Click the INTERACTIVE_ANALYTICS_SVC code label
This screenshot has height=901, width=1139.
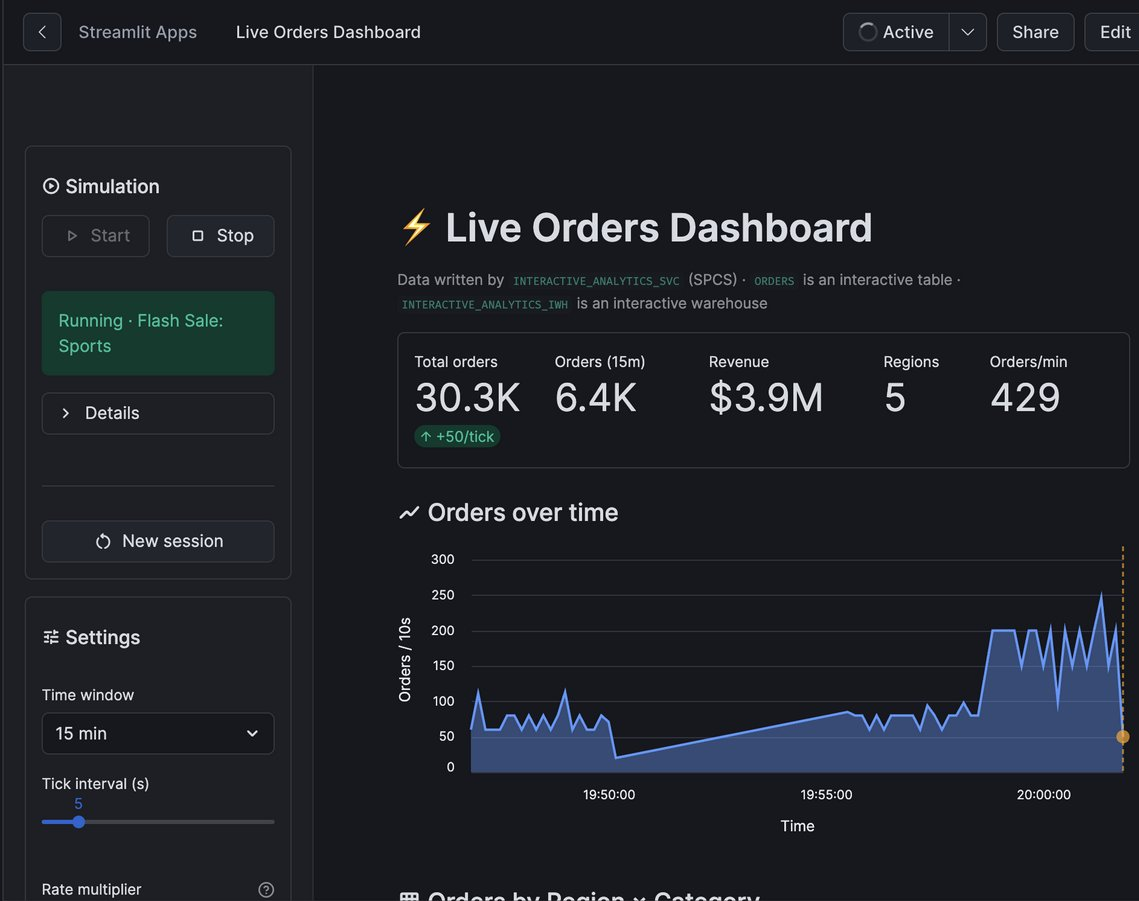pyautogui.click(x=596, y=281)
